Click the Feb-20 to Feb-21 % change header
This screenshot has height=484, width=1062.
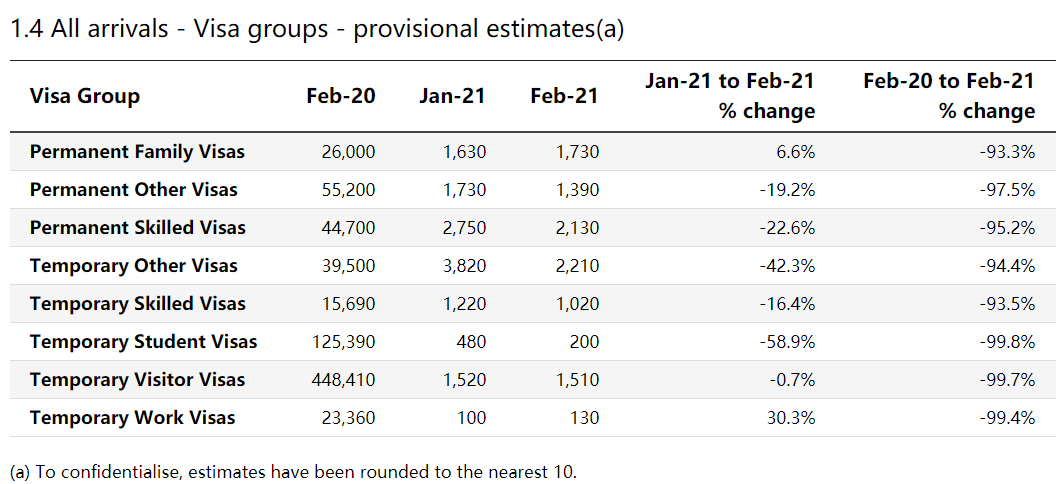[948, 96]
